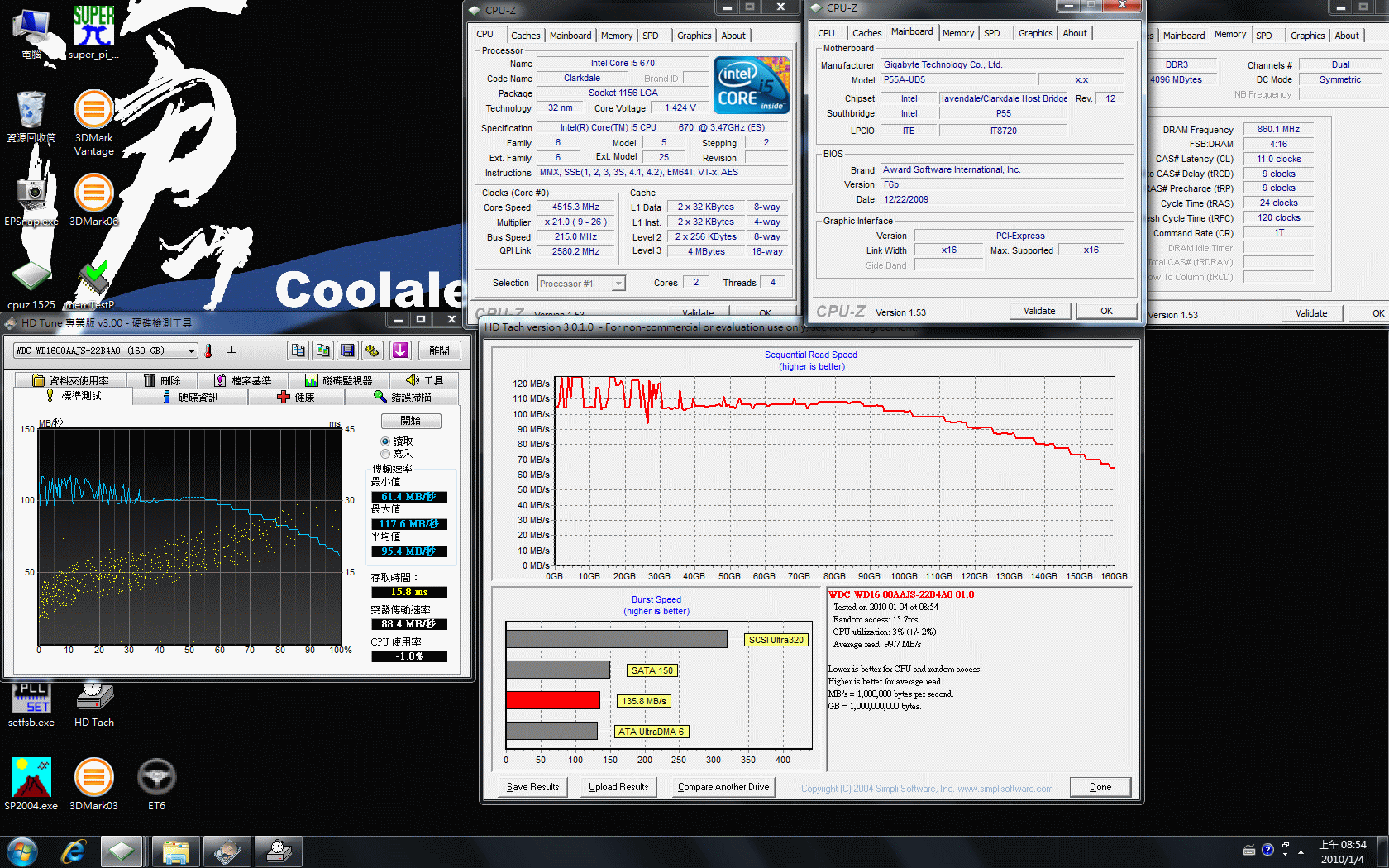This screenshot has height=868, width=1389.
Task: Open HD Tune options gears icon
Action: [x=373, y=351]
